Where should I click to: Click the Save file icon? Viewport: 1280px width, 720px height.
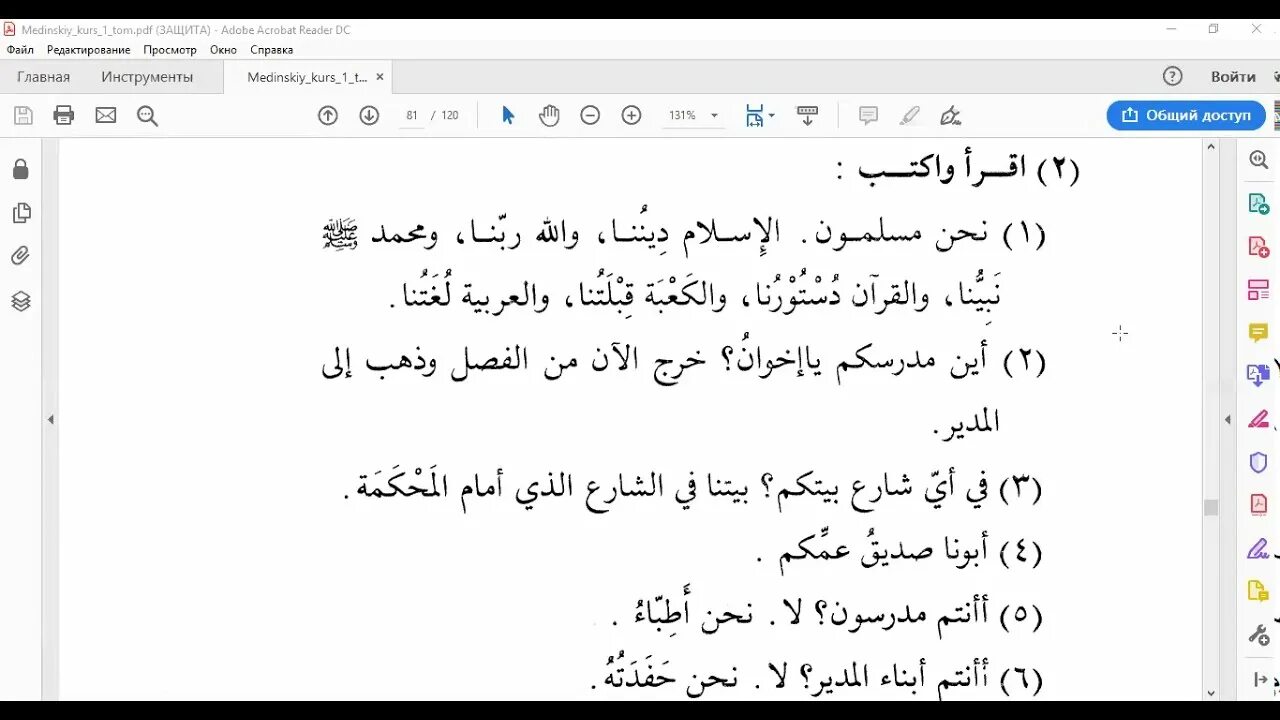[23, 116]
